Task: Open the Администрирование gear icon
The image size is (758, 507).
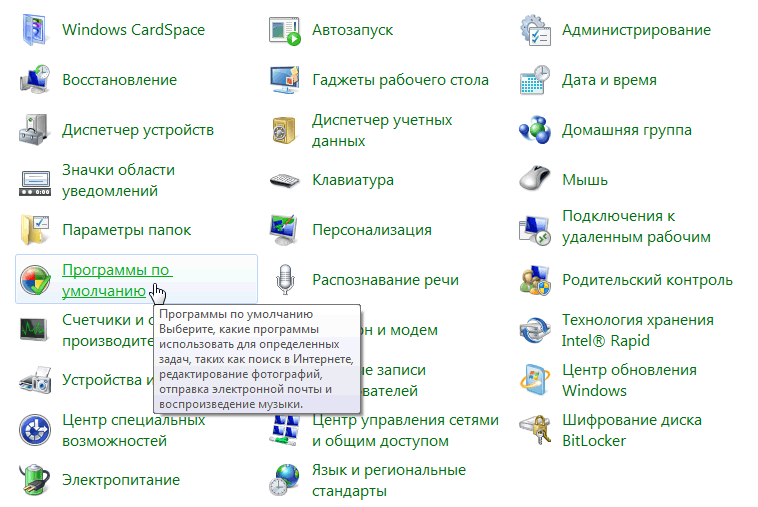Action: point(536,30)
